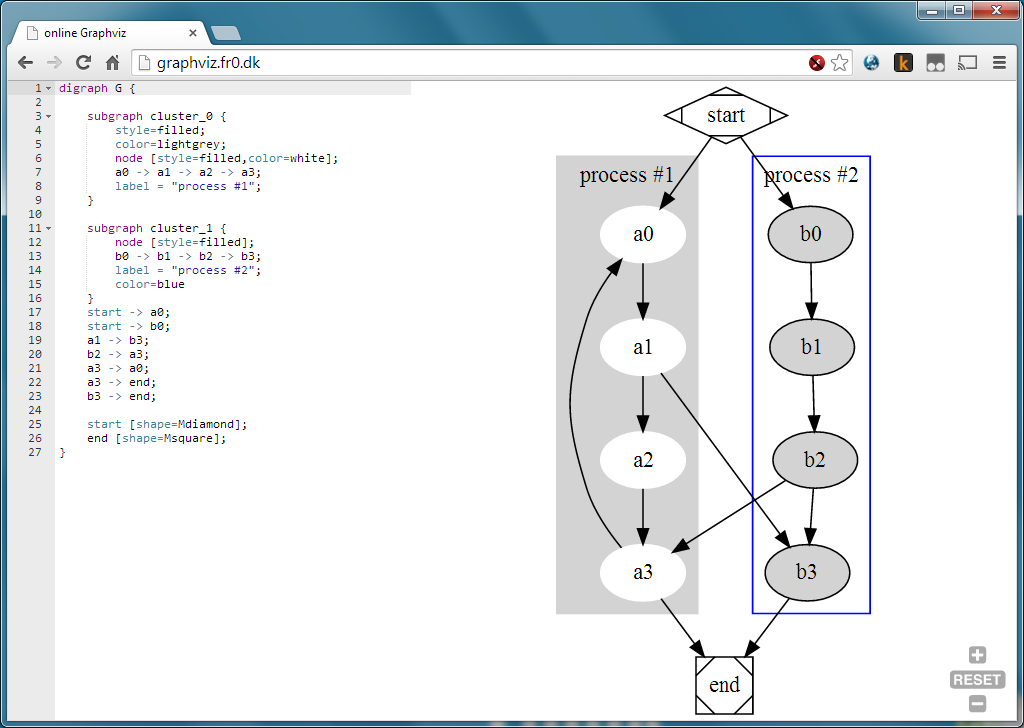Minimize the Chrome browser window
This screenshot has height=728, width=1024.
pyautogui.click(x=932, y=10)
